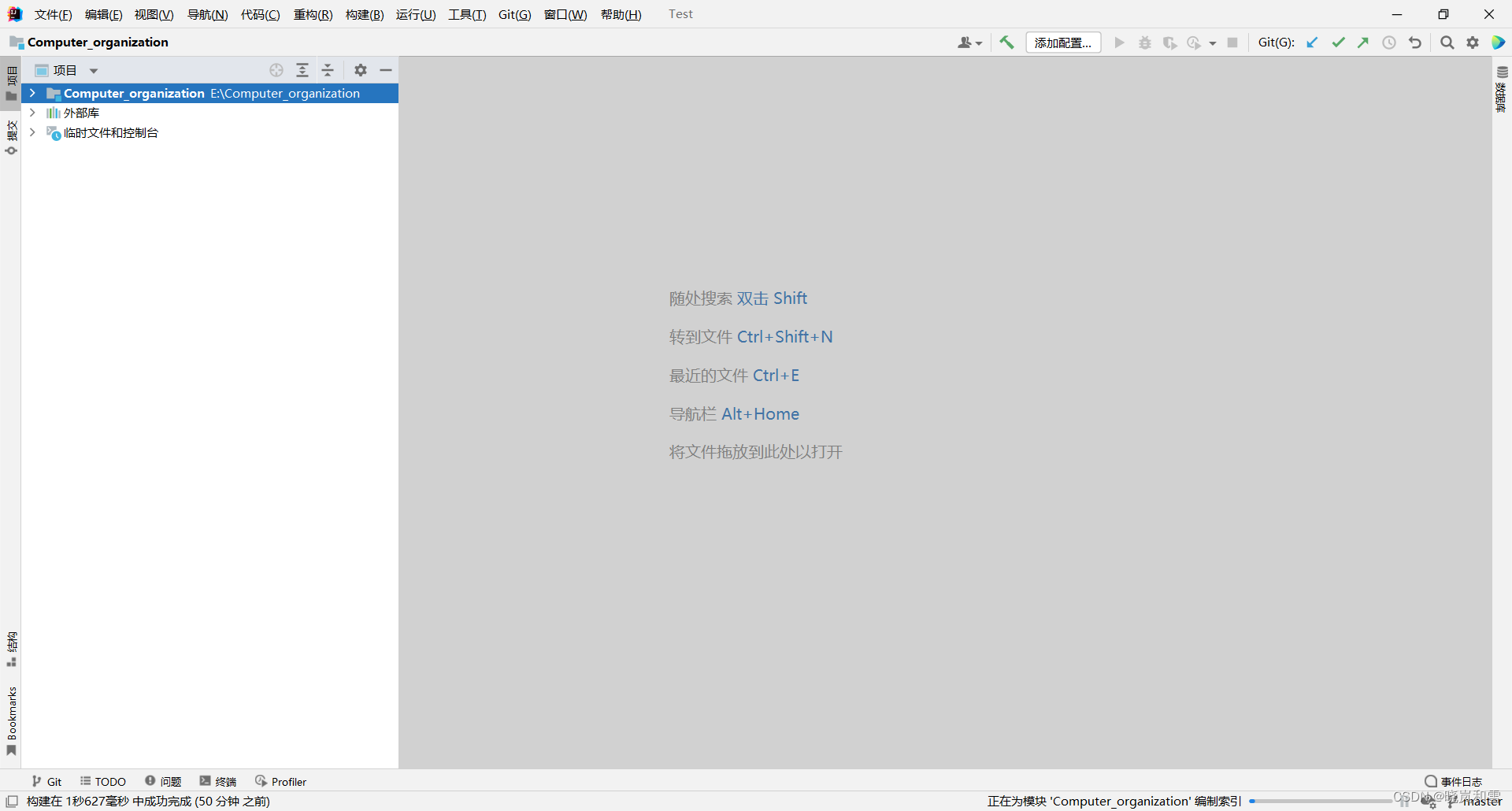Open the TODO tool window
The height and width of the screenshot is (811, 1512).
tap(103, 781)
